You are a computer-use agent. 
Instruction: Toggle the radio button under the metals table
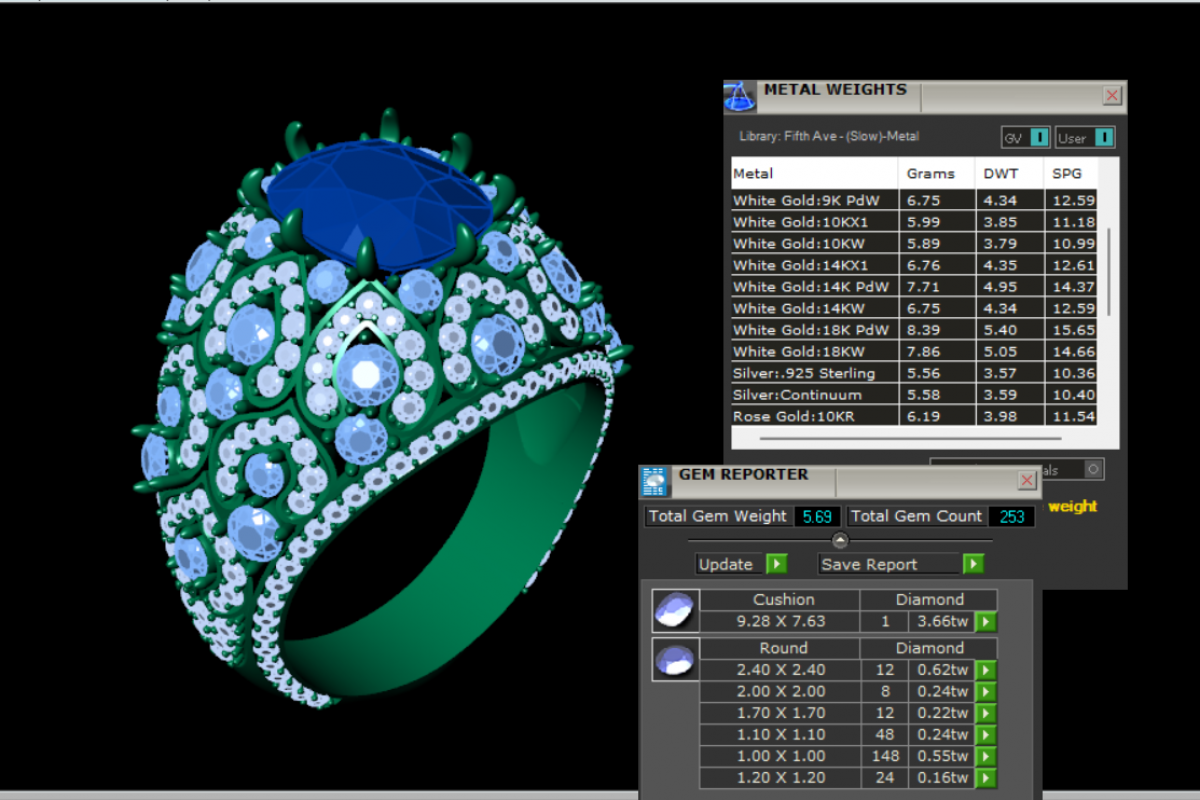click(x=1093, y=469)
